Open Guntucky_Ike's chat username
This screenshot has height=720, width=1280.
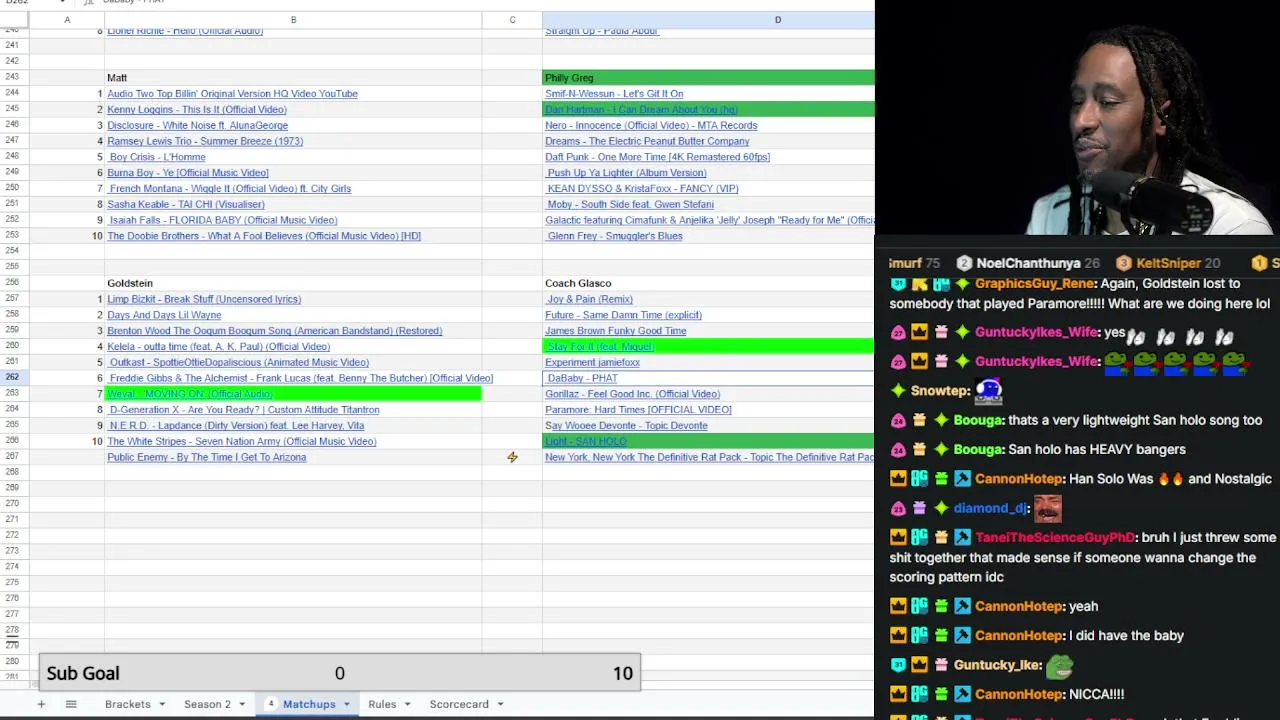click(997, 665)
